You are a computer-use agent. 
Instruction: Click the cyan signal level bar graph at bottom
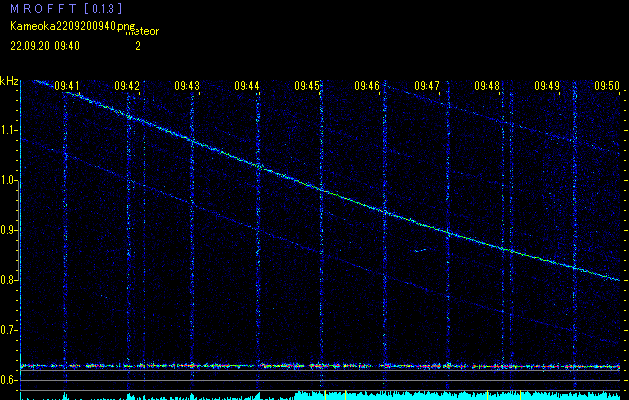(x=320, y=395)
